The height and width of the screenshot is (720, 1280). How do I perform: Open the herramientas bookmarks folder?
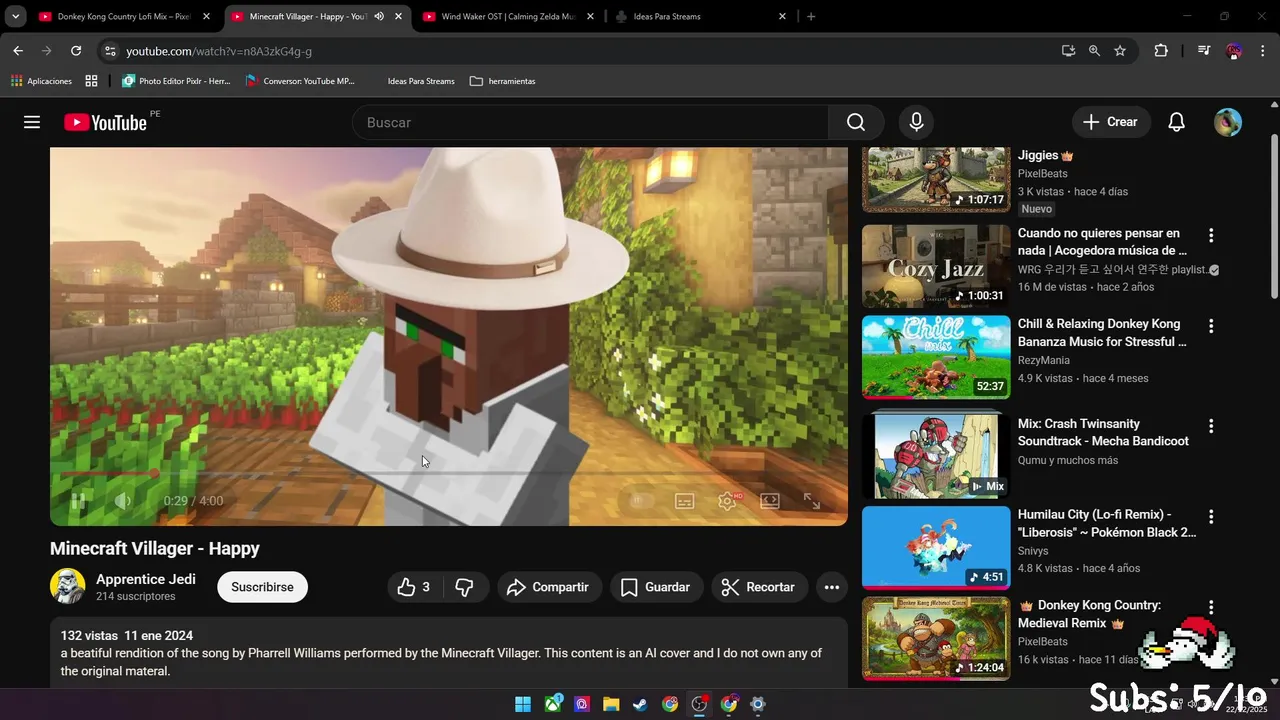coord(502,81)
